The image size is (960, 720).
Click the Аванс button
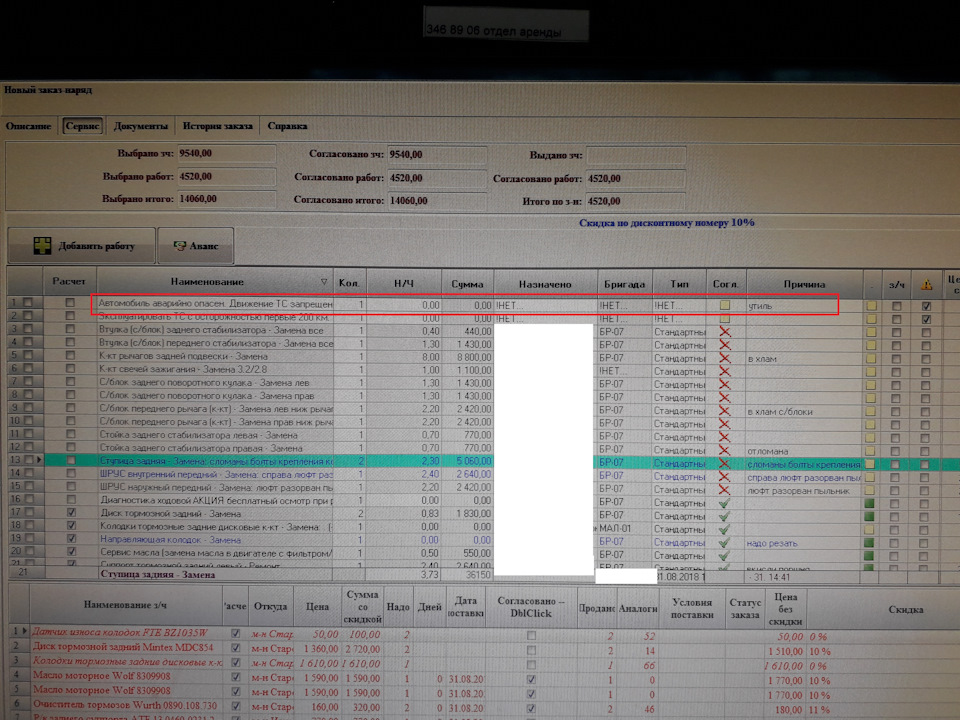pos(196,246)
